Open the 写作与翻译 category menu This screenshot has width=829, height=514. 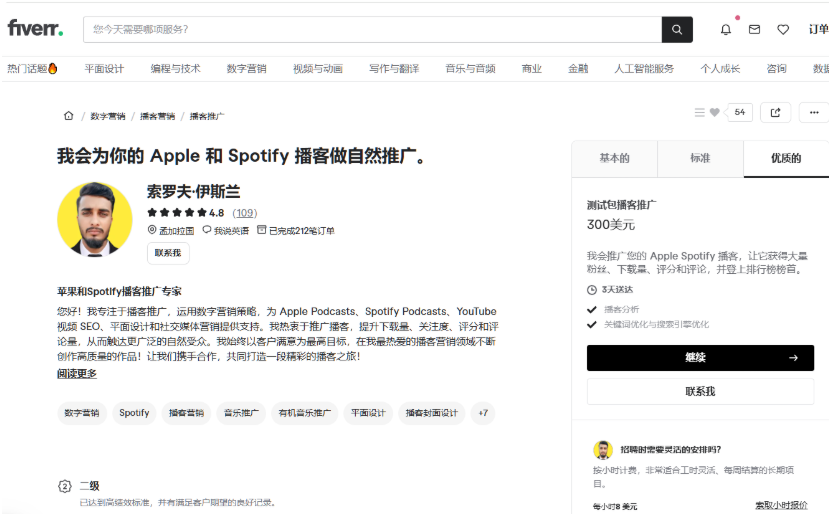click(x=394, y=69)
